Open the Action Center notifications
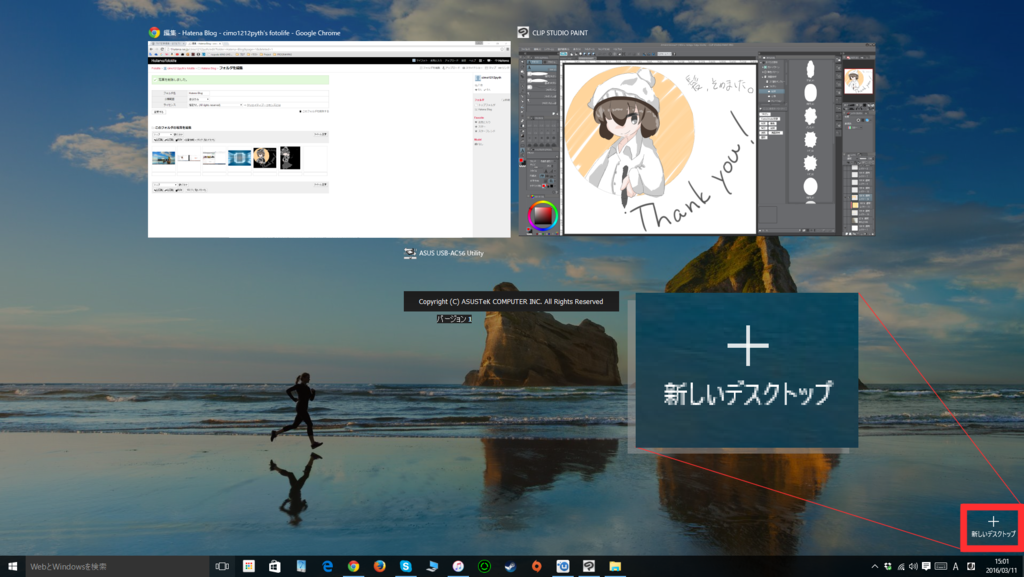The height and width of the screenshot is (577, 1024). [x=926, y=566]
